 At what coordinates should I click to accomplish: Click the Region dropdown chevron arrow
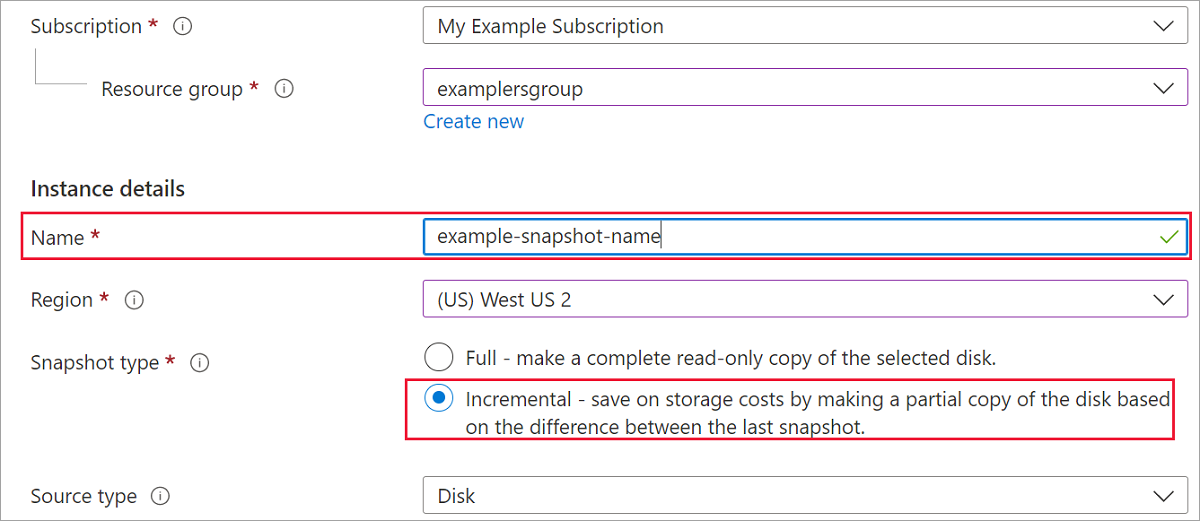[1163, 300]
